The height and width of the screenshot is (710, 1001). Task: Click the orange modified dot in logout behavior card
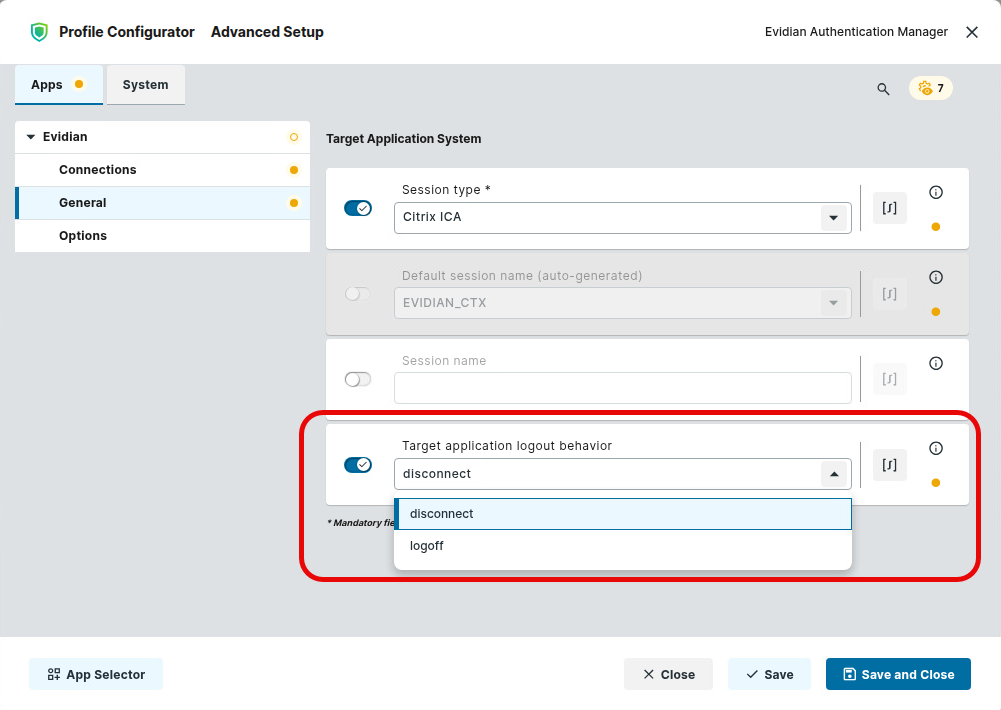tap(936, 483)
